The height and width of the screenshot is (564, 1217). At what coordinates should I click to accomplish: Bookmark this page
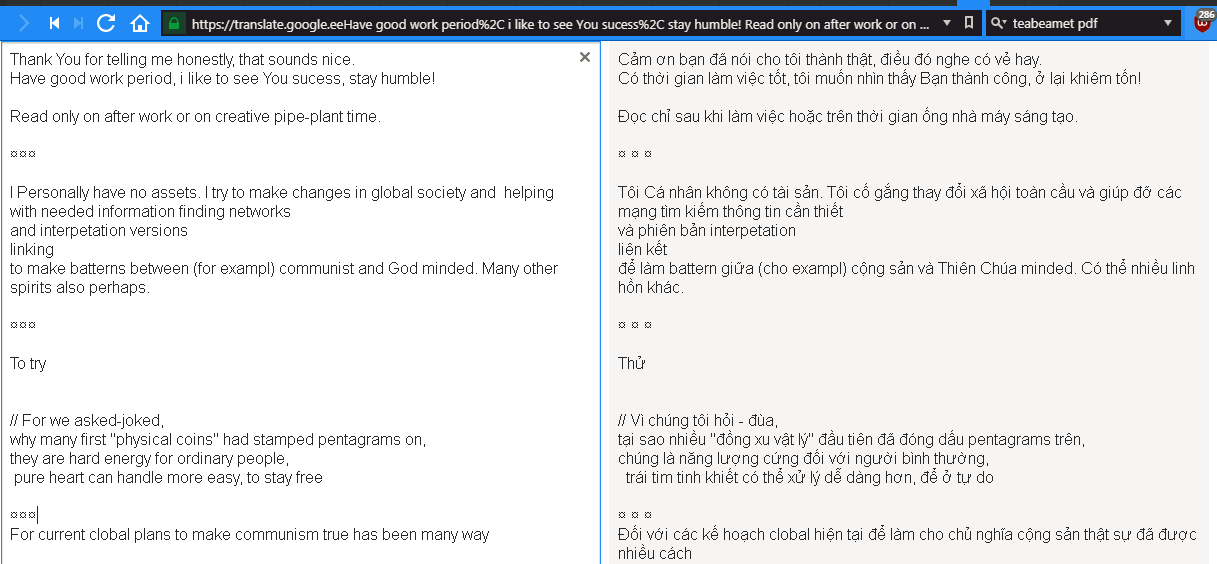pyautogui.click(x=968, y=22)
